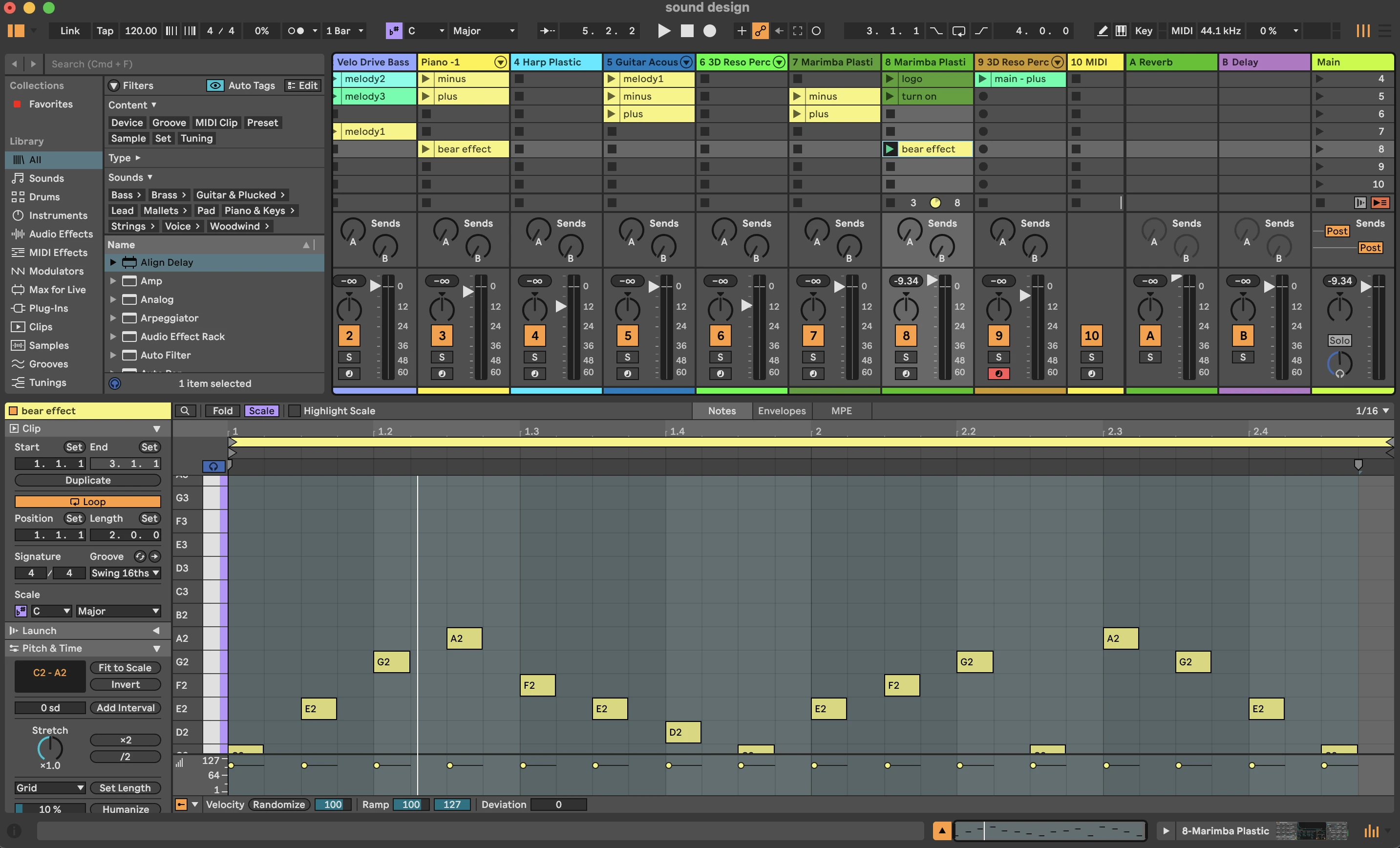Viewport: 1400px width, 848px height.
Task: Enable the transport loop switch
Action: tap(958, 31)
